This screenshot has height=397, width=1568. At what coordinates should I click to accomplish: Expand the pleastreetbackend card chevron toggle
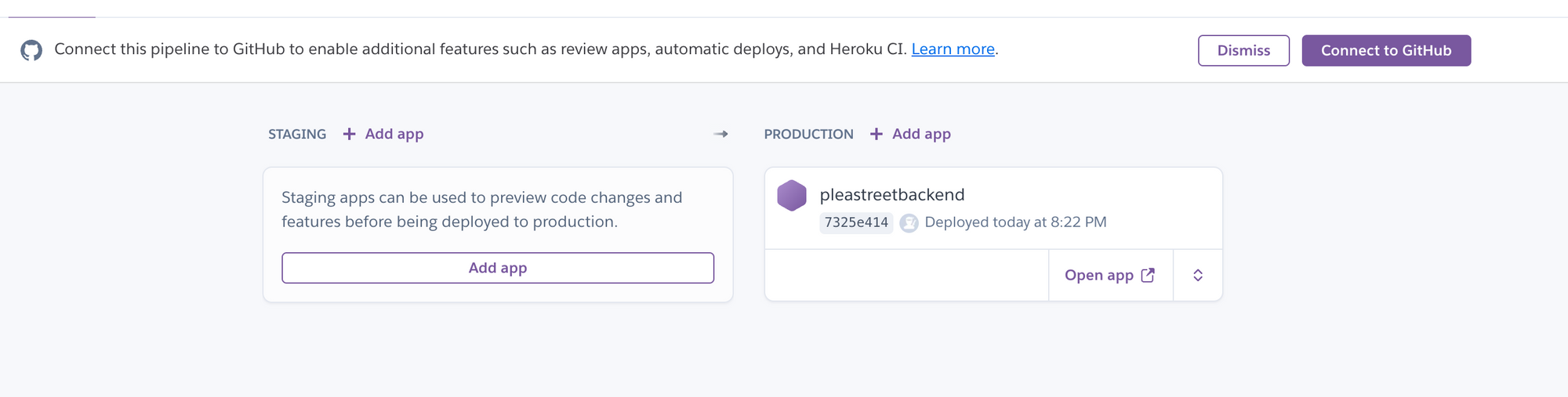pyautogui.click(x=1198, y=276)
